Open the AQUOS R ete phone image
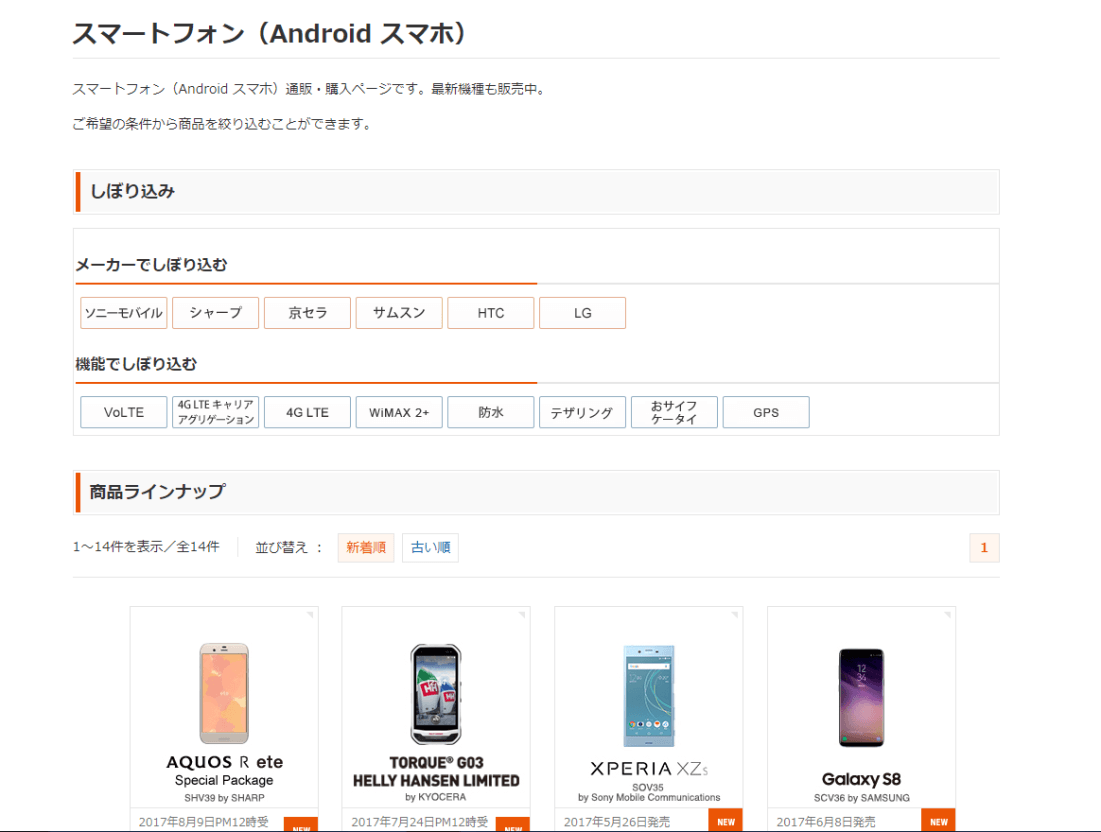 (224, 693)
